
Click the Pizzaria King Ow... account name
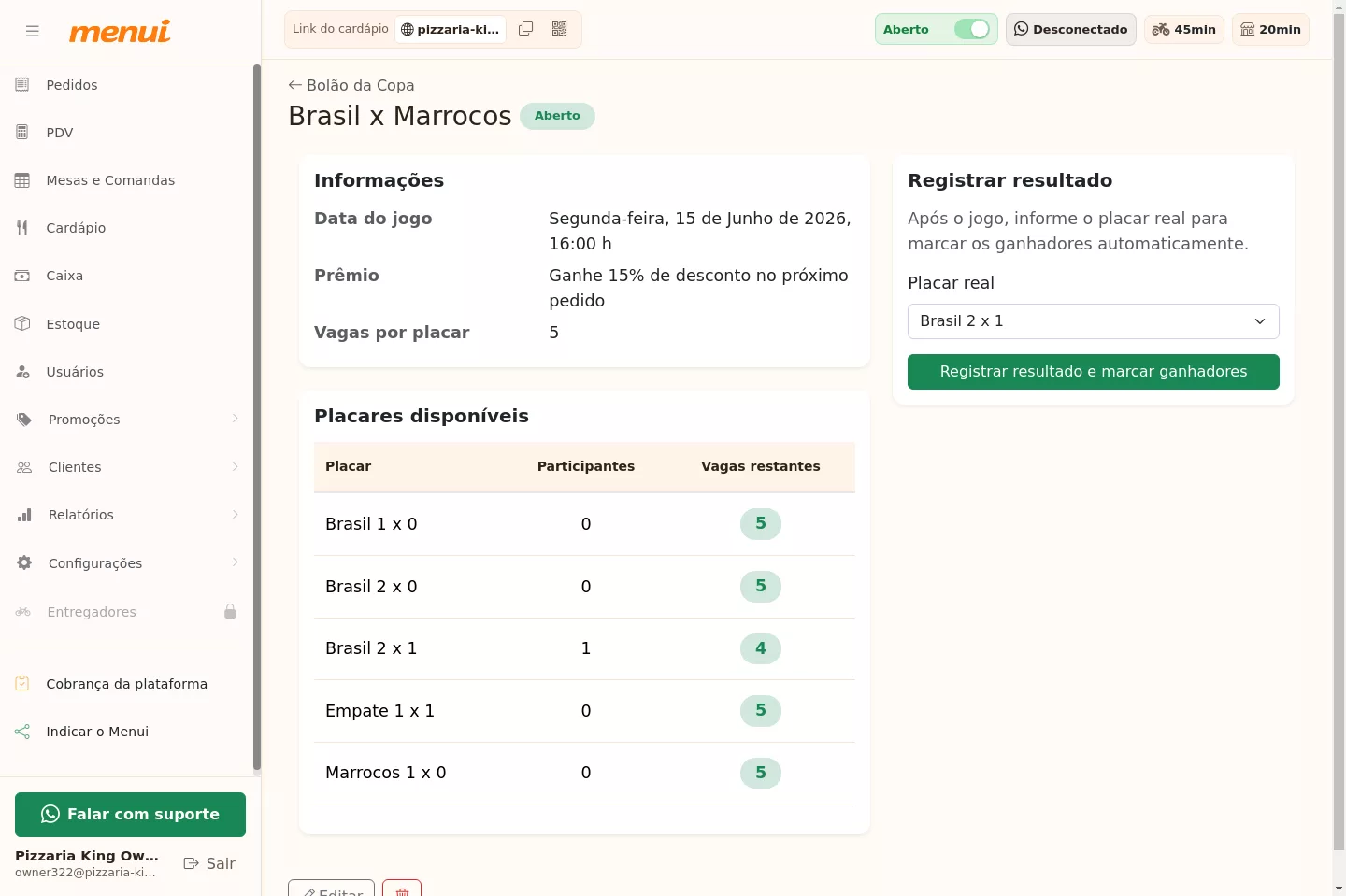pyautogui.click(x=87, y=856)
